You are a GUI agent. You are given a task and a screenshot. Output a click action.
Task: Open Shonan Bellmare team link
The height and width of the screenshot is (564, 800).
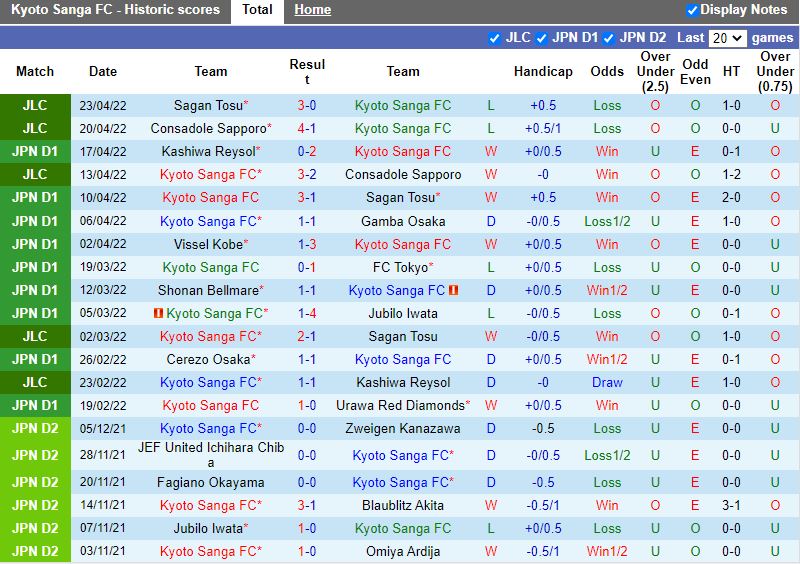[211, 290]
